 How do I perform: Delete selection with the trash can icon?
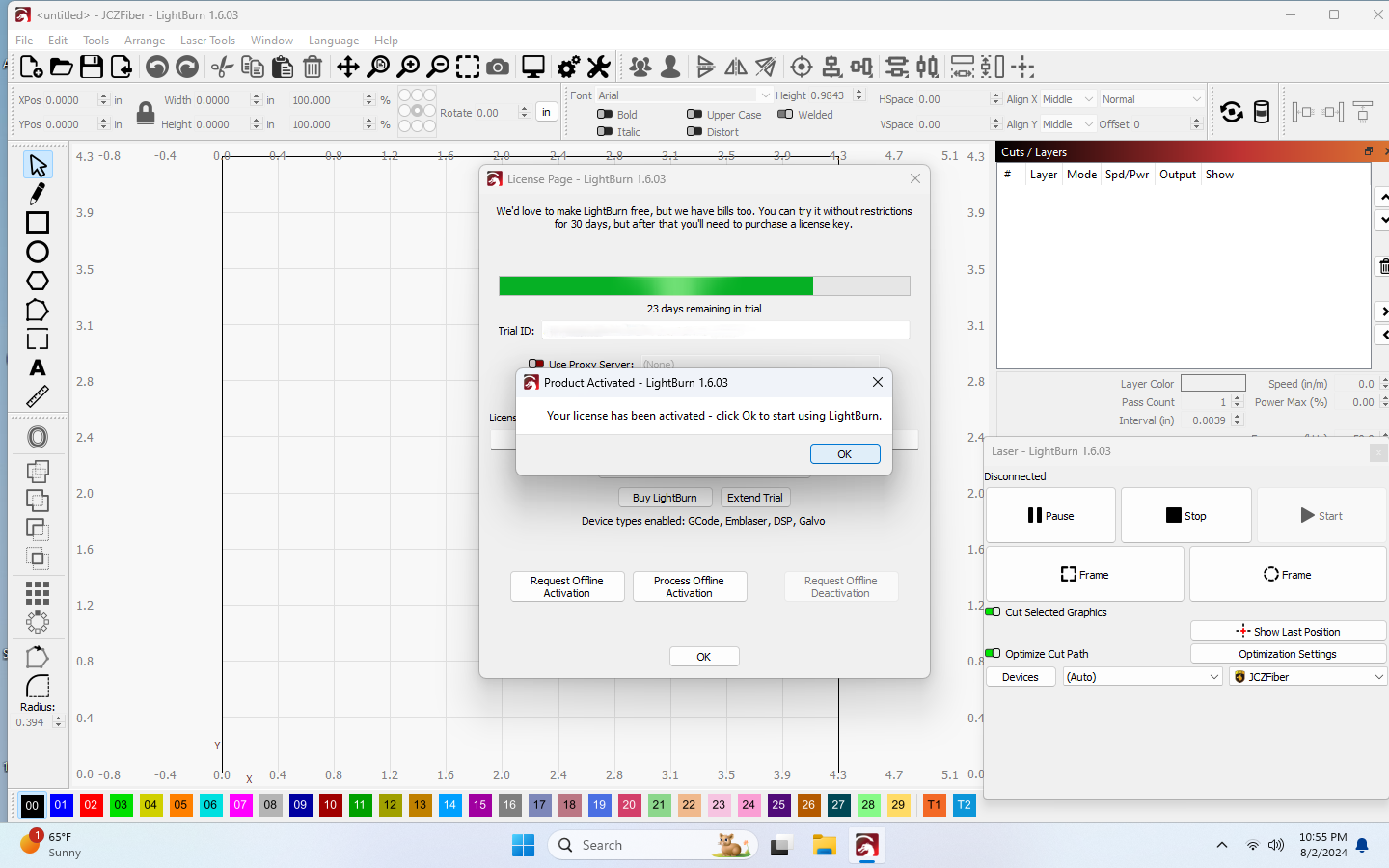tap(313, 67)
